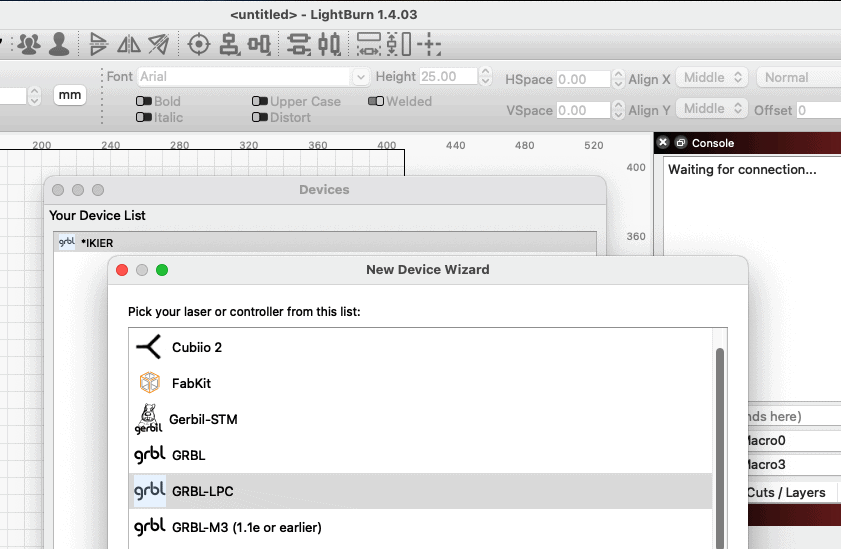
Task: Open the align vertical-centers toolbar icon
Action: [259, 44]
